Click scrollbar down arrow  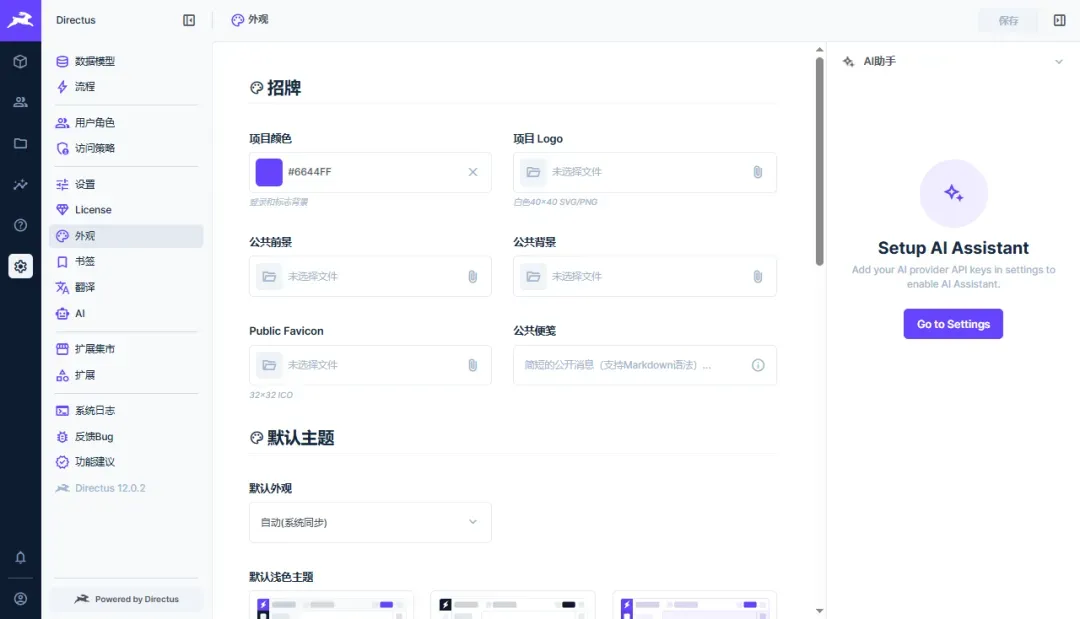tap(819, 611)
